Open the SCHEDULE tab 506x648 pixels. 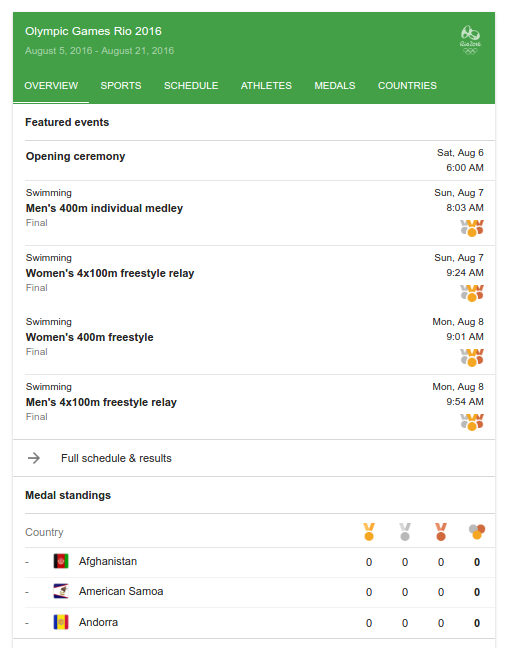click(191, 86)
